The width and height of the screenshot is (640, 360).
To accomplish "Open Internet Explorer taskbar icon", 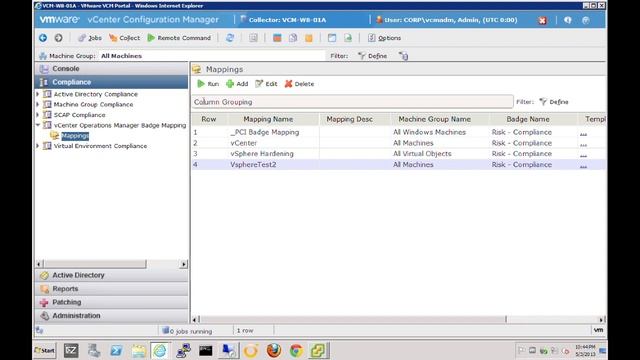I will click(x=160, y=350).
